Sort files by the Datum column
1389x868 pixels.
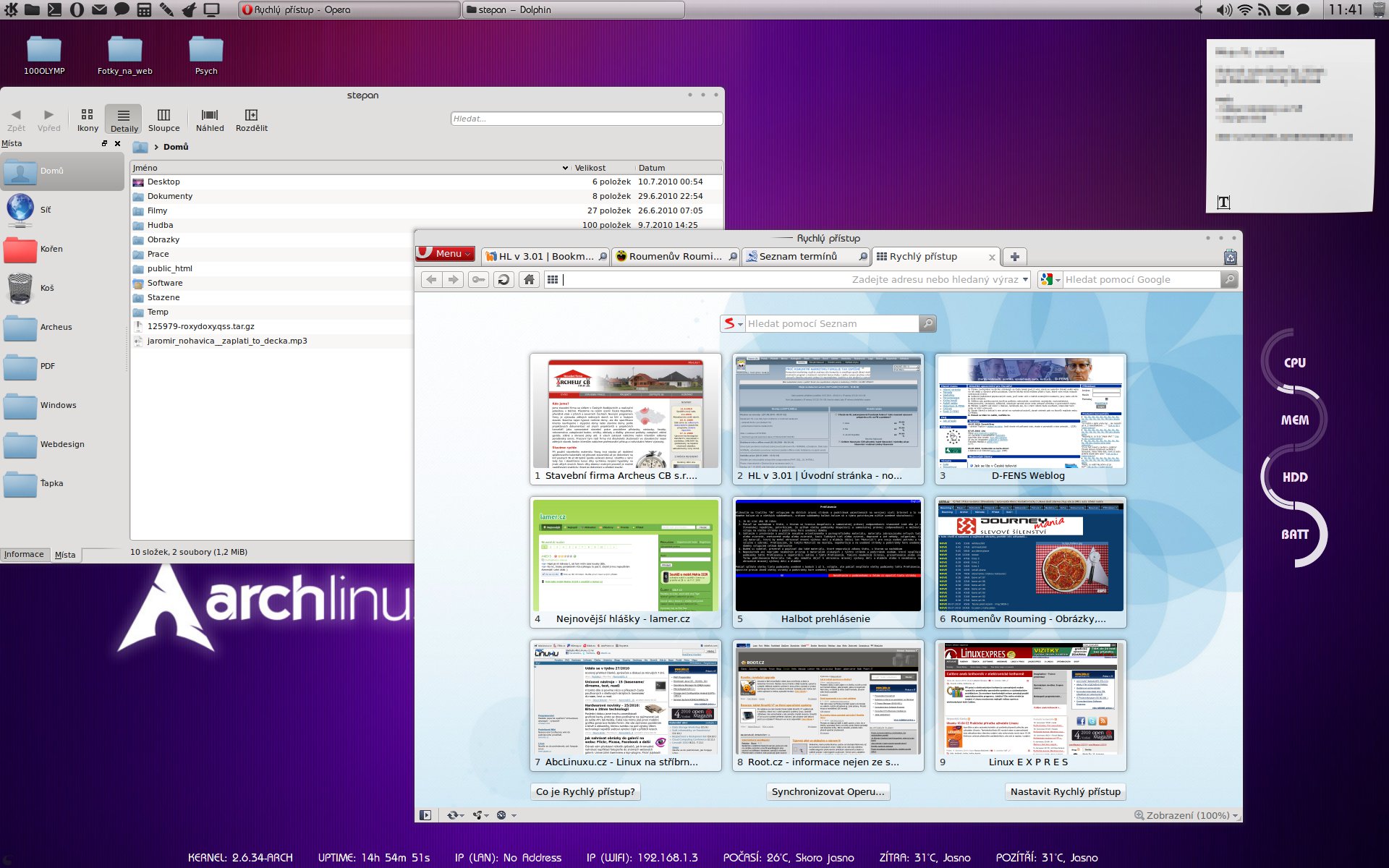(679, 168)
